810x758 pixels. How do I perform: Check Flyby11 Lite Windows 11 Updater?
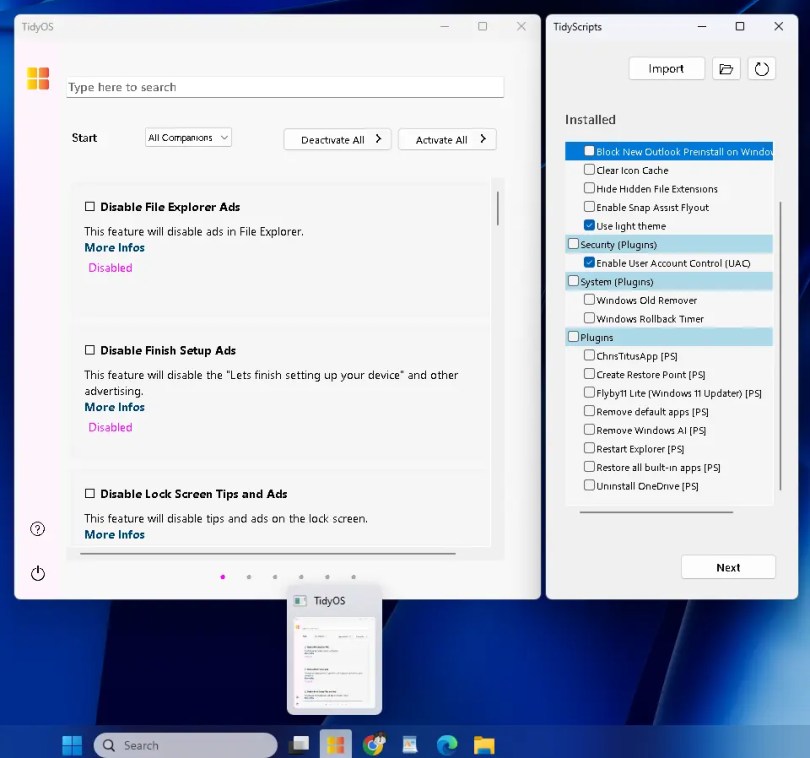click(x=589, y=392)
